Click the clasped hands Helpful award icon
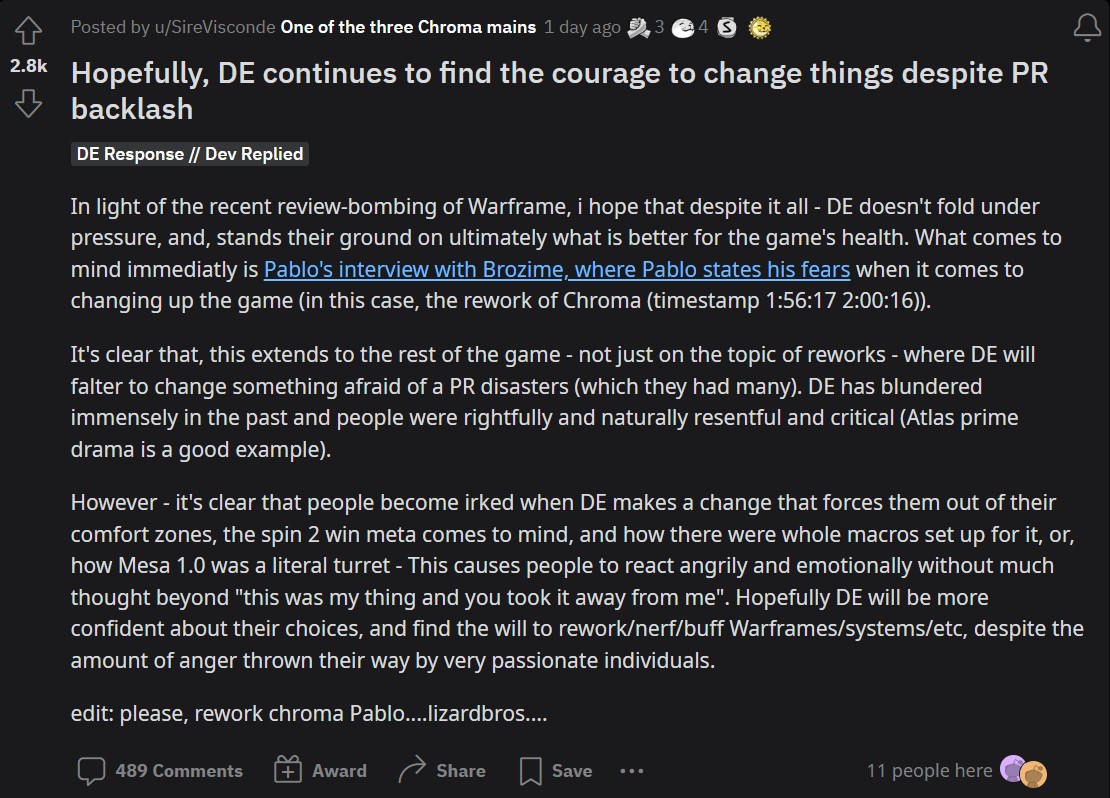1110x798 pixels. [x=639, y=28]
